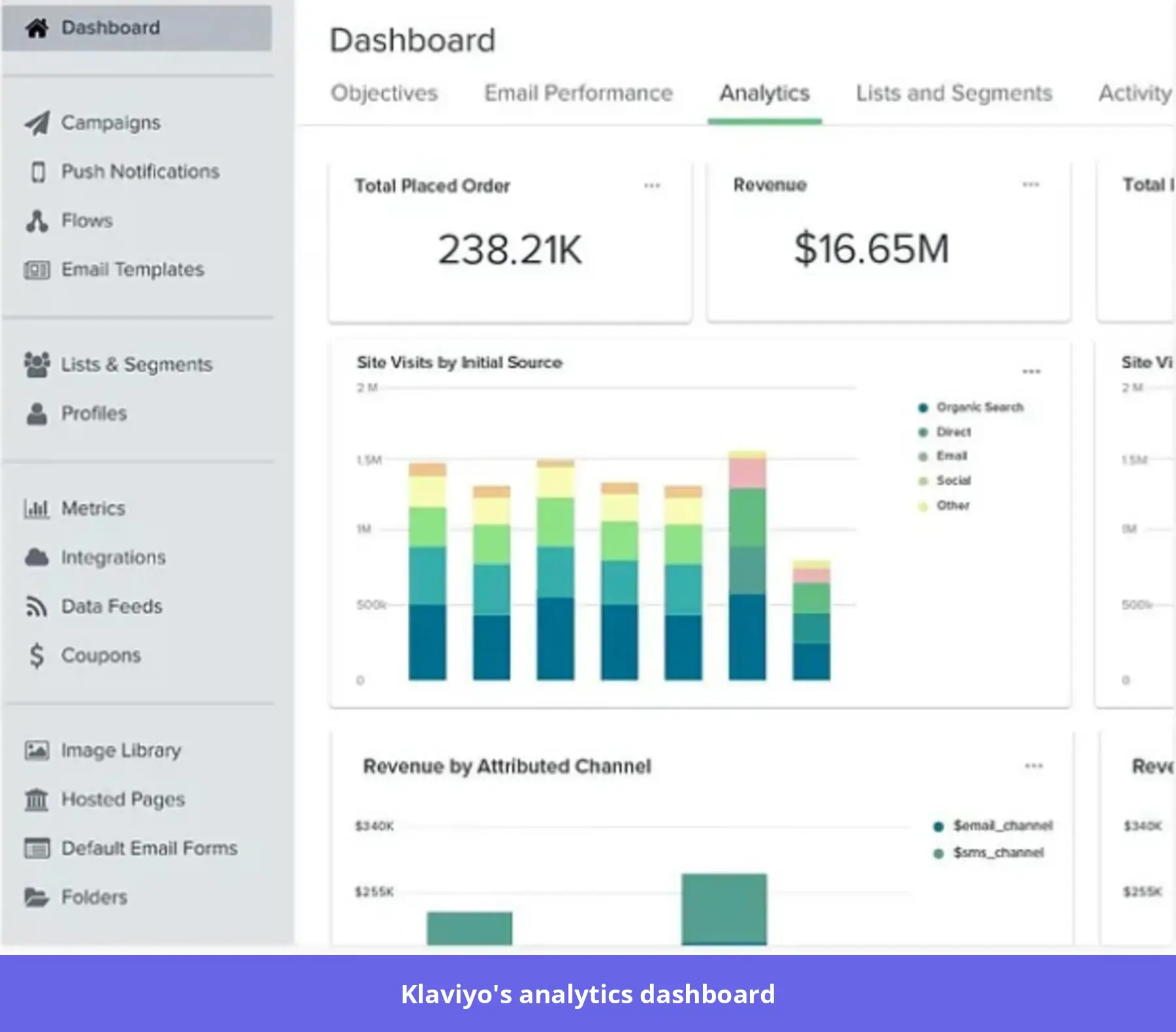The image size is (1176, 1032).
Task: Open Revenue card three-dot menu
Action: 1031,184
